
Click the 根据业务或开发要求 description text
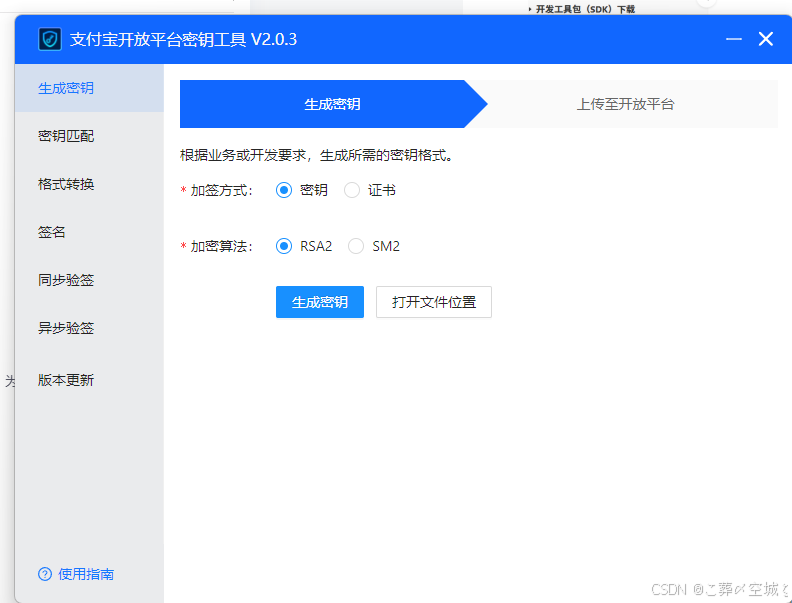point(317,155)
